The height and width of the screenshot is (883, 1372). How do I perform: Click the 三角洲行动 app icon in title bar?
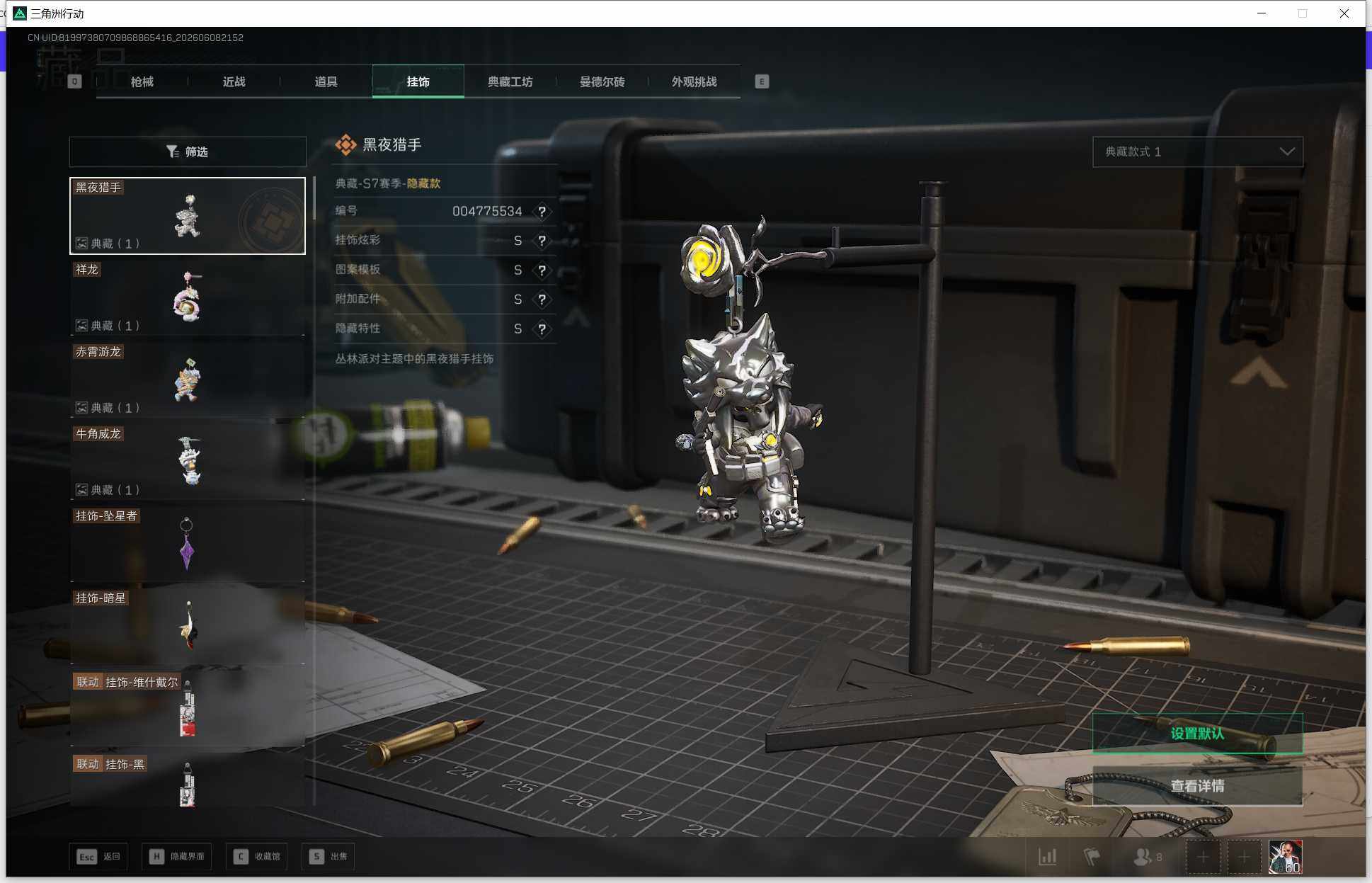point(20,13)
